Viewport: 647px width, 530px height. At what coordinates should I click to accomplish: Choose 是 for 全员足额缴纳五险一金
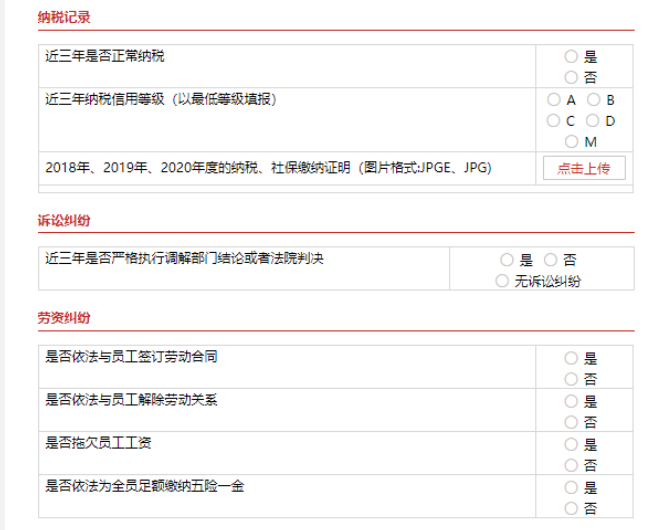571,488
